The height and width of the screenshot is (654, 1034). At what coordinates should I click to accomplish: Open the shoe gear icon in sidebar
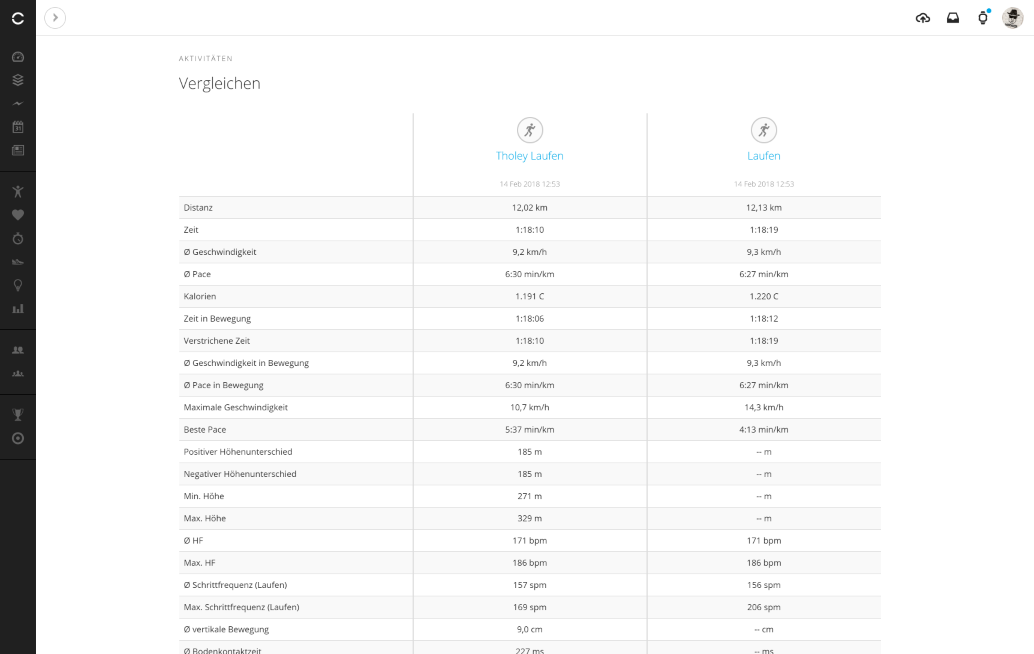click(18, 262)
